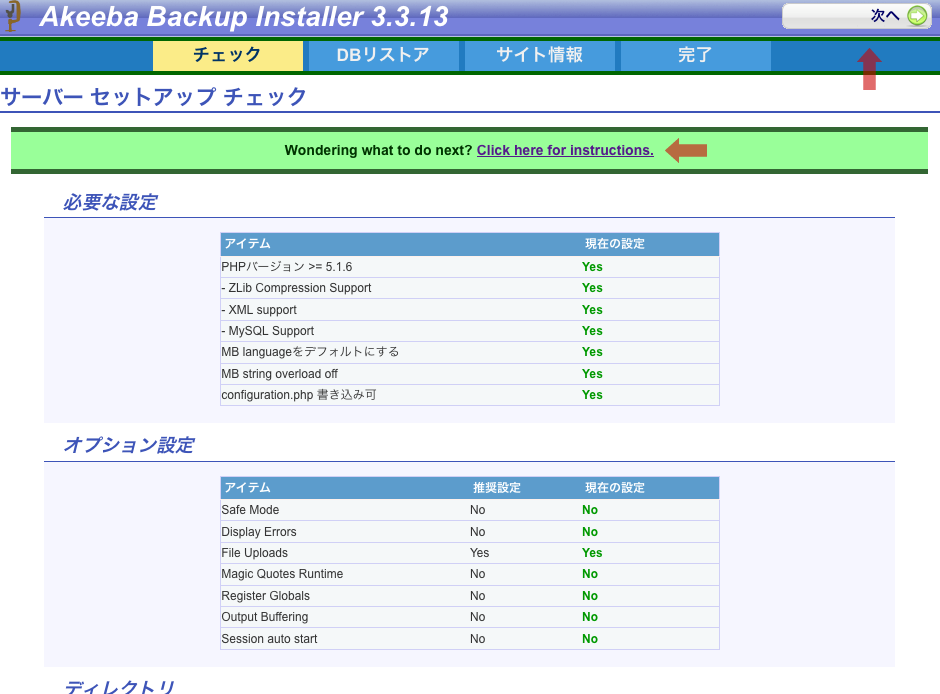Click the サーバー セットアップ チェック page title
The height and width of the screenshot is (694, 940).
tap(154, 97)
